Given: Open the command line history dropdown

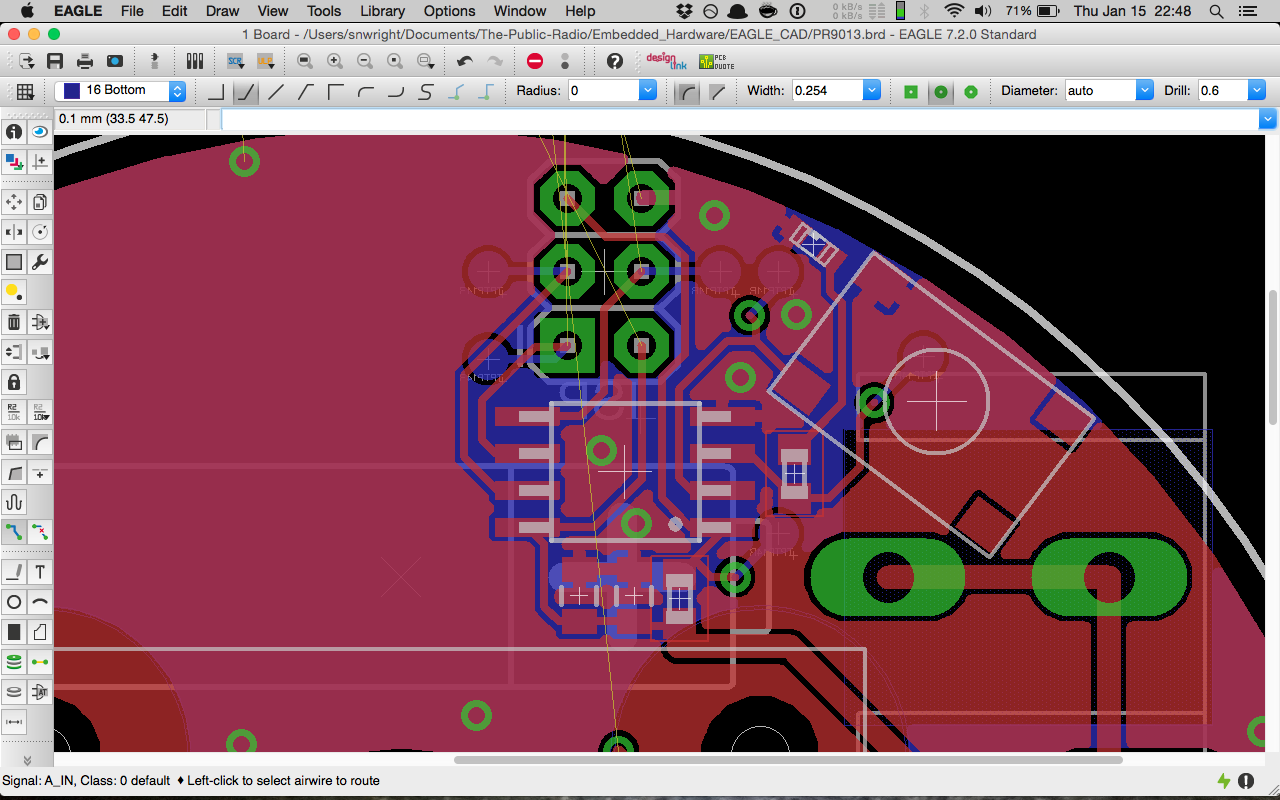Looking at the screenshot, I should 1268,119.
